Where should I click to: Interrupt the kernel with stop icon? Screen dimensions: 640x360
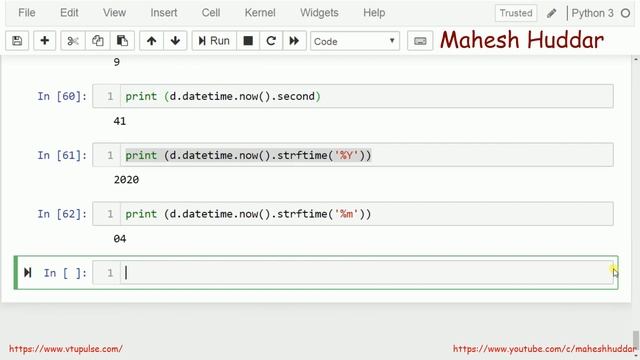(x=248, y=41)
